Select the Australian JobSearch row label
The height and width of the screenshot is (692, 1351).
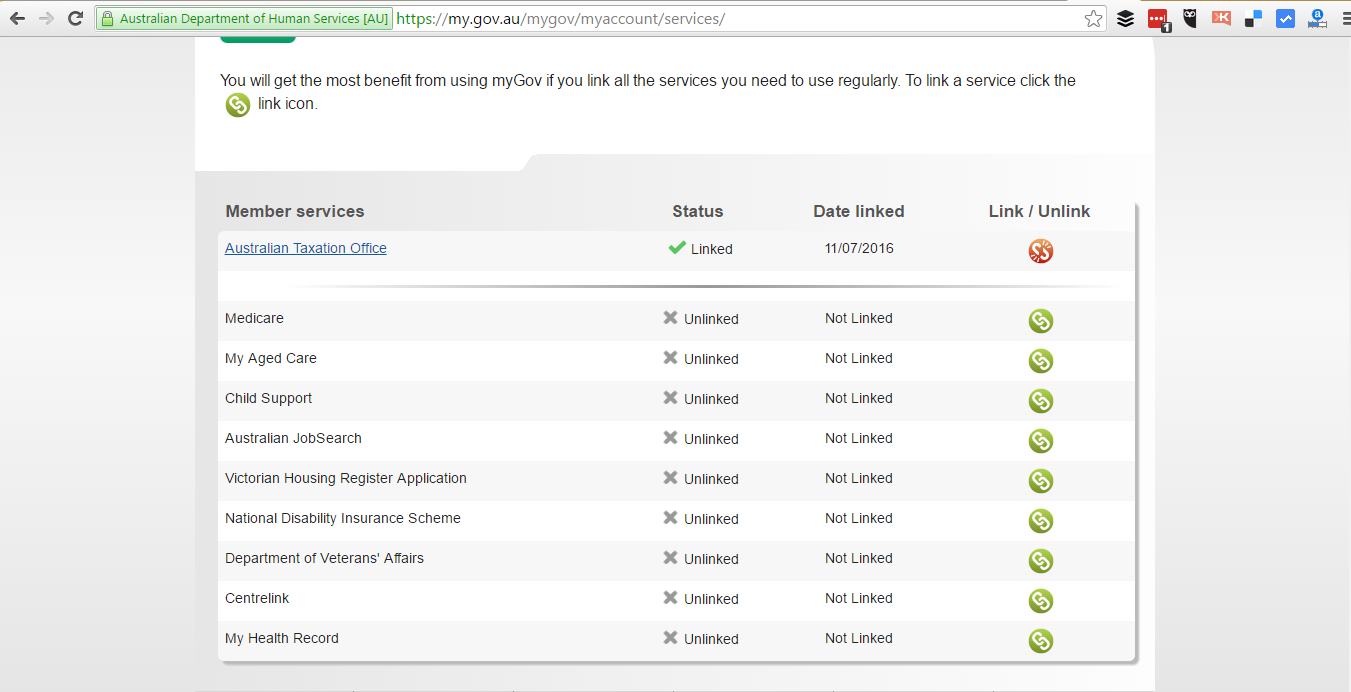click(293, 438)
